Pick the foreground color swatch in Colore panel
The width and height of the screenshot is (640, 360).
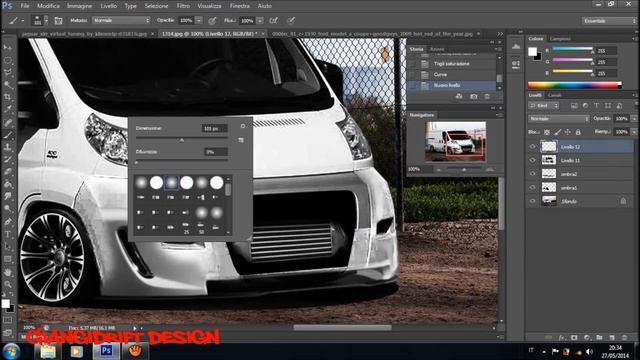pos(532,52)
